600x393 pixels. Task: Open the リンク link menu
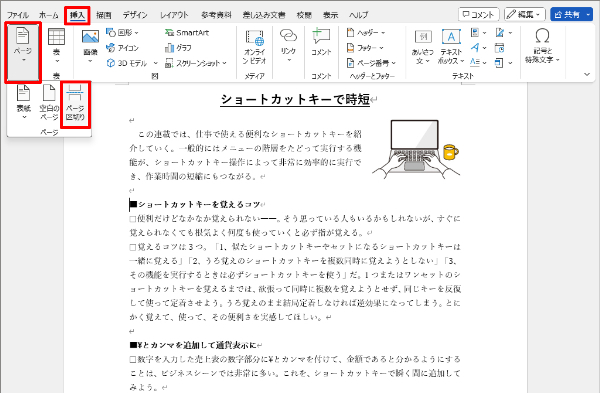[288, 45]
